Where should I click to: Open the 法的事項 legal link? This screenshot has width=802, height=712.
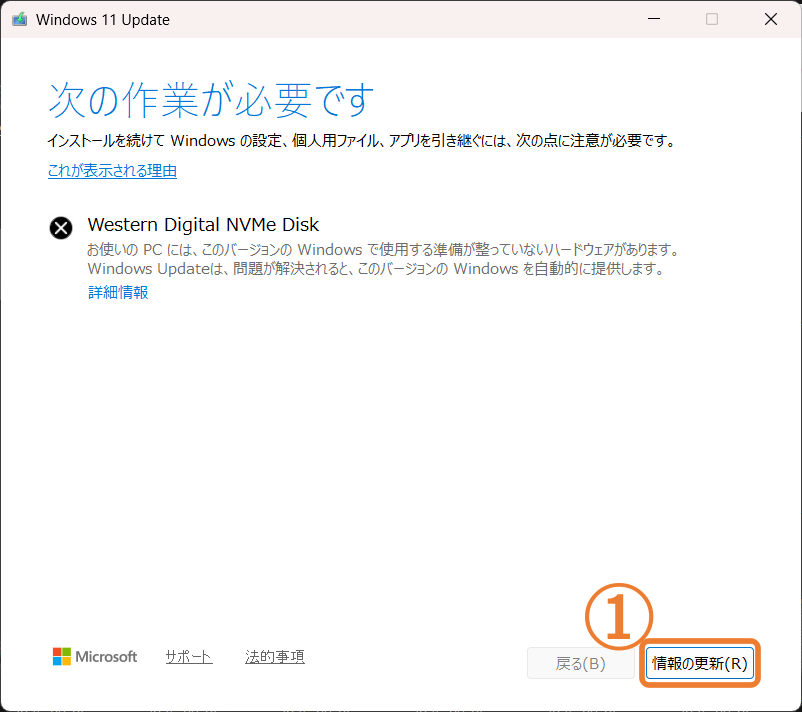[x=275, y=657]
